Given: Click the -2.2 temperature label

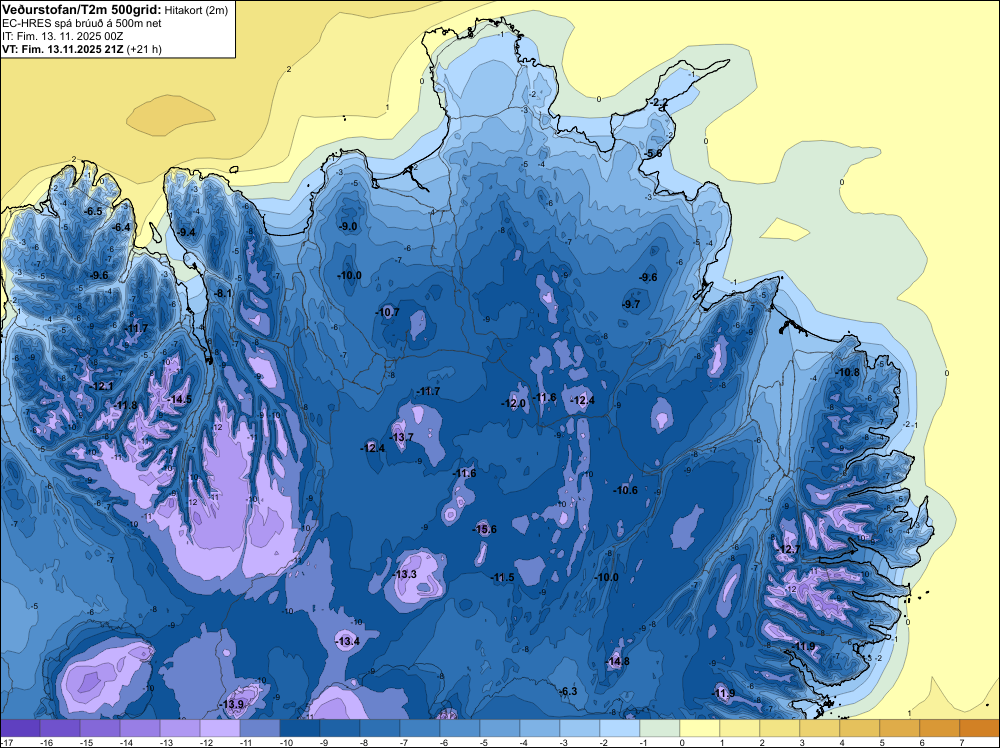Looking at the screenshot, I should [659, 102].
